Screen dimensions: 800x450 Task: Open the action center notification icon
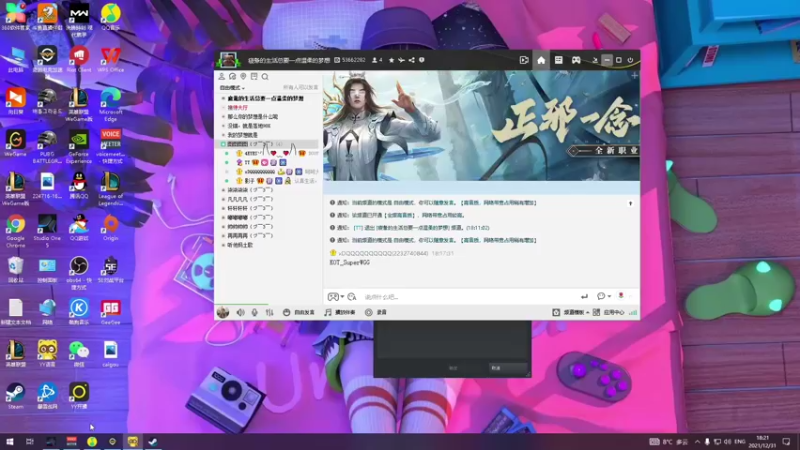(786, 441)
